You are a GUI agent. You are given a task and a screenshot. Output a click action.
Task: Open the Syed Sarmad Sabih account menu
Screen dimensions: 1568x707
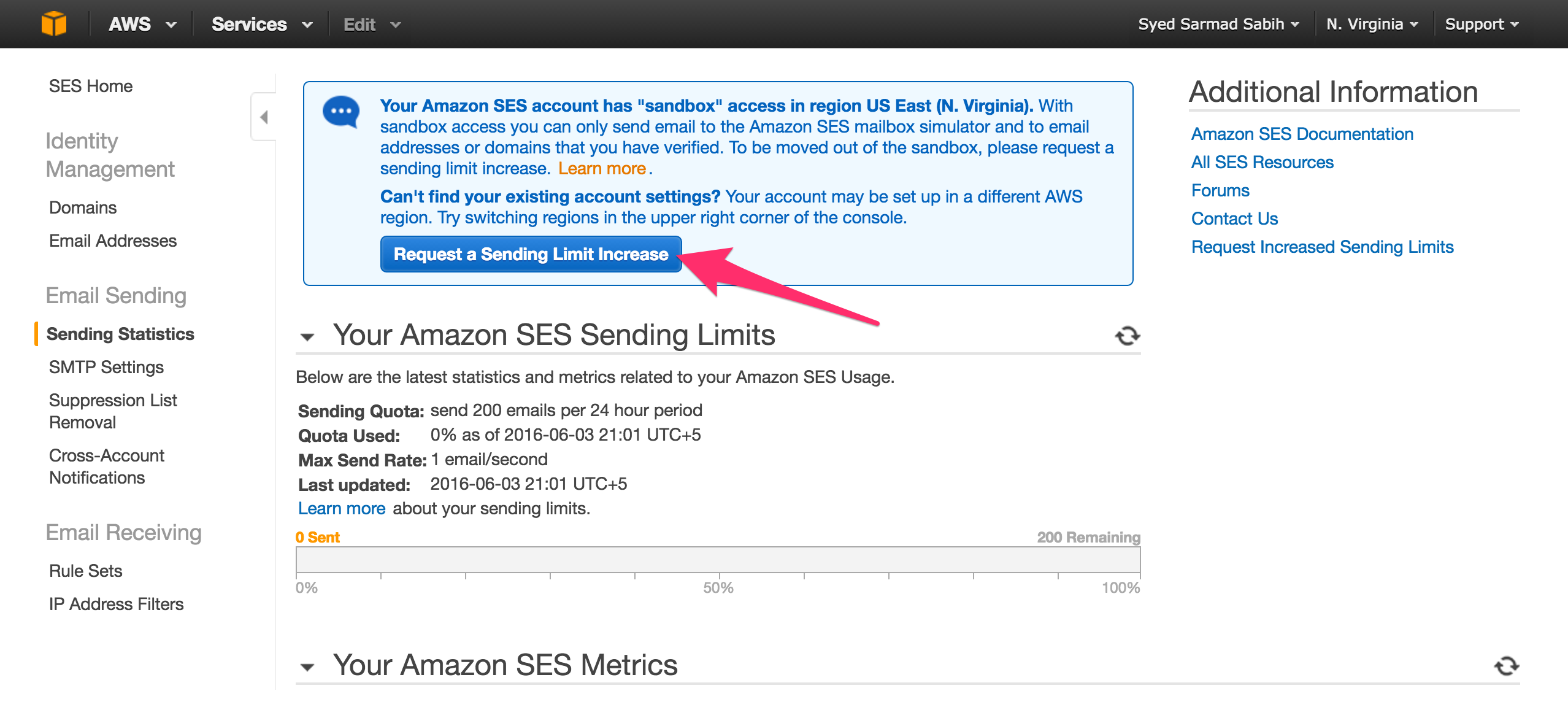[x=1218, y=25]
